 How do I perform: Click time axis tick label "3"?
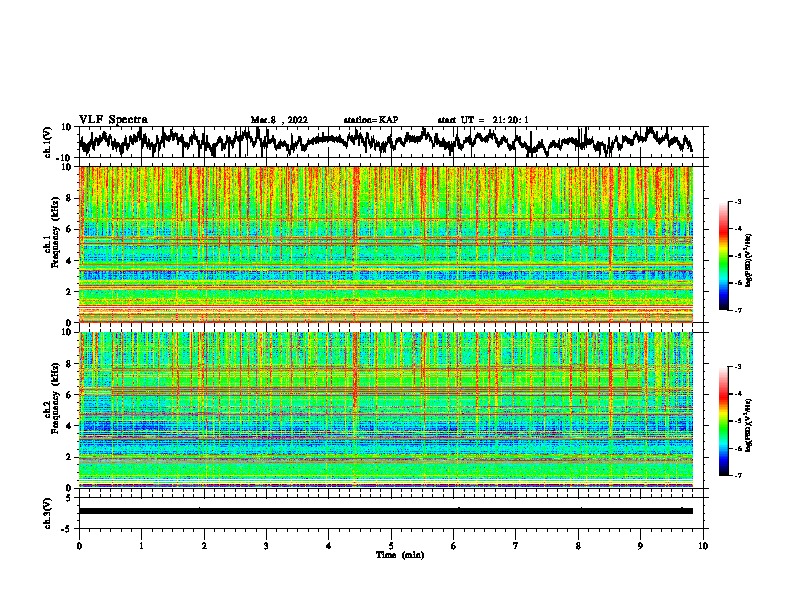[x=266, y=546]
